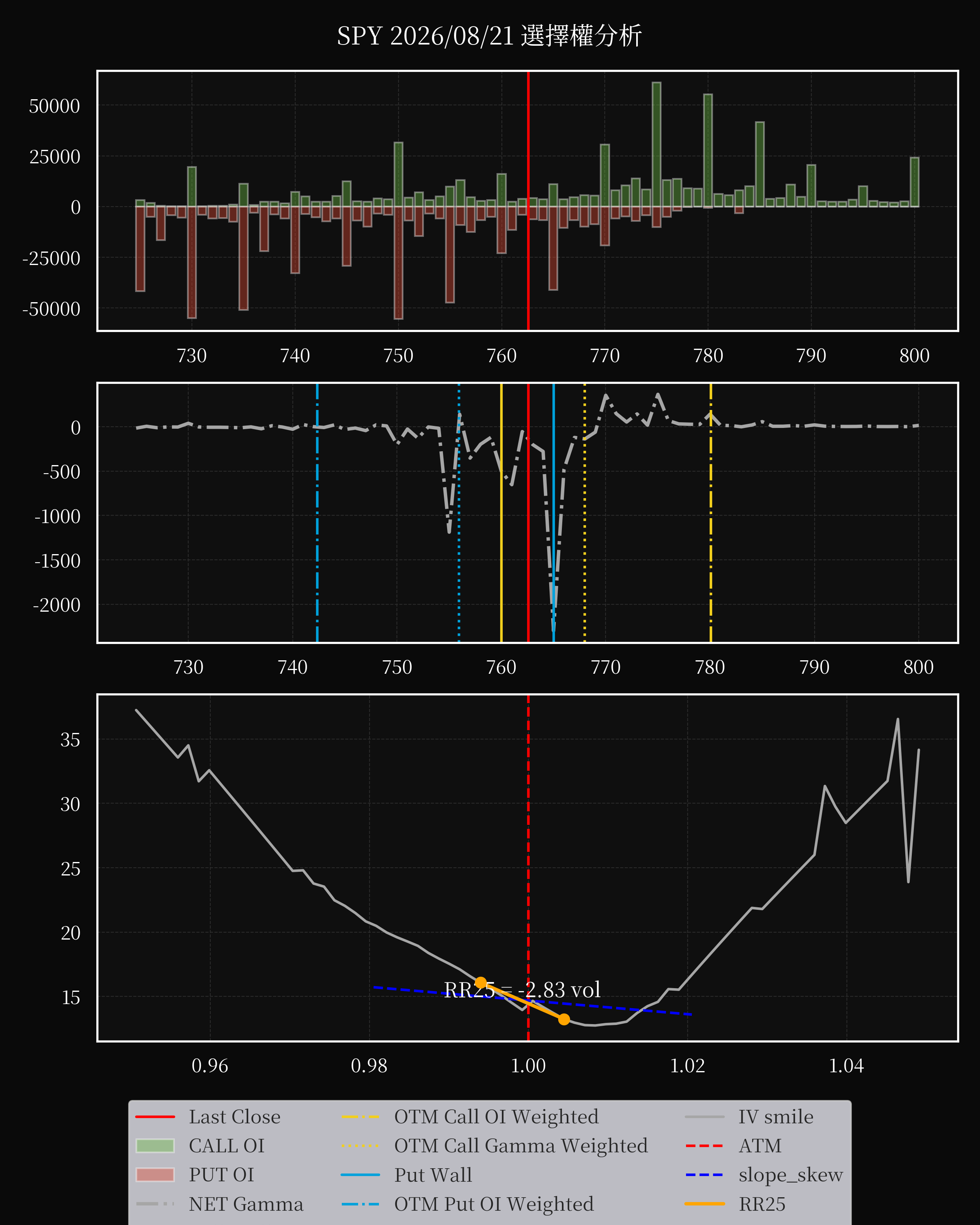Click the 'NET Gamma' legend label
This screenshot has height=1225, width=980.
246,1204
